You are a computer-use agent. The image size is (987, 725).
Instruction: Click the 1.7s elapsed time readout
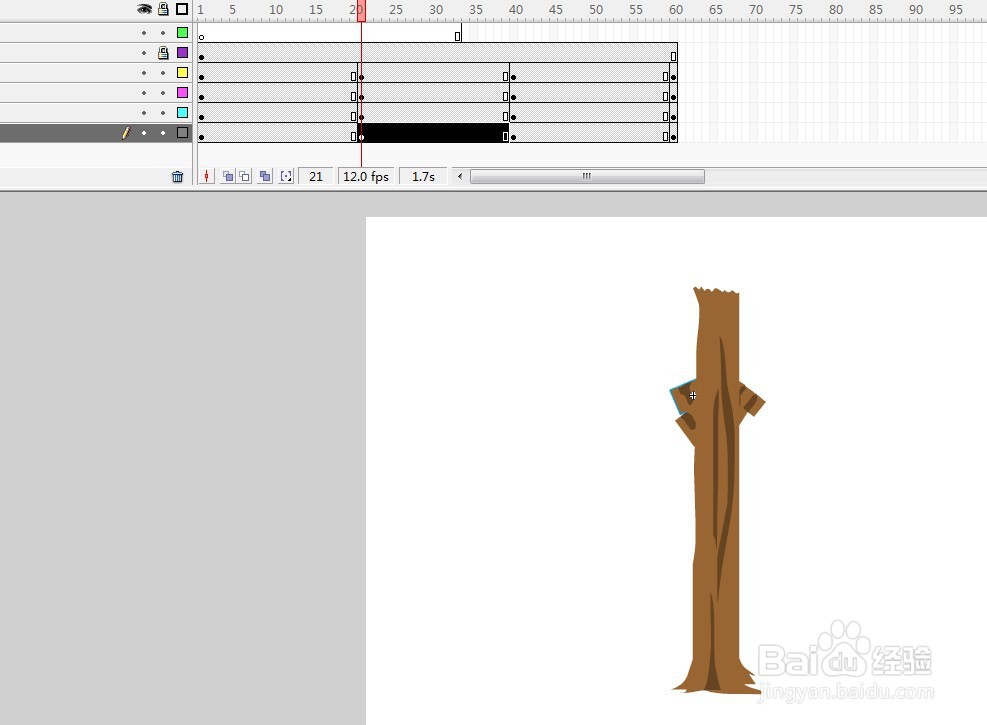pos(424,177)
